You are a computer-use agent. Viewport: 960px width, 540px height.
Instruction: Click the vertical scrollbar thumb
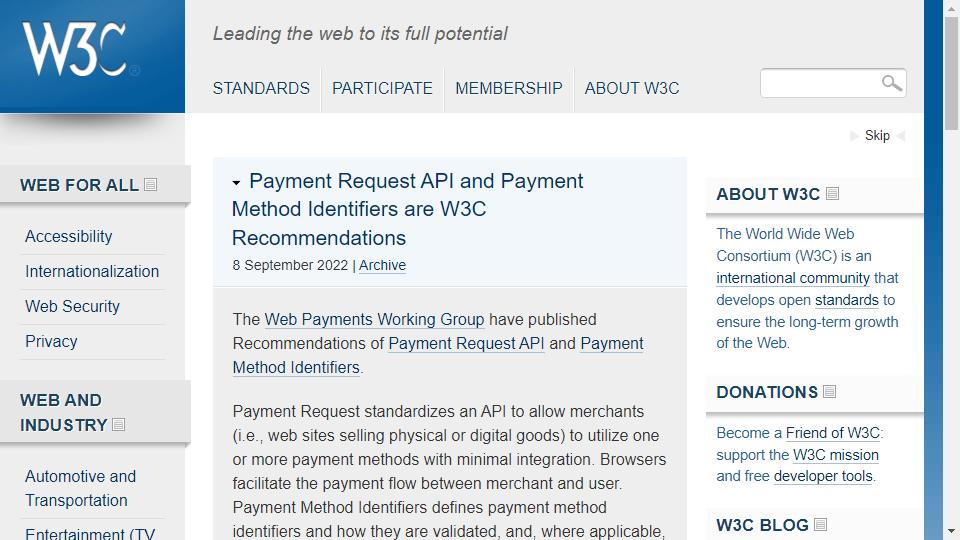(x=951, y=73)
